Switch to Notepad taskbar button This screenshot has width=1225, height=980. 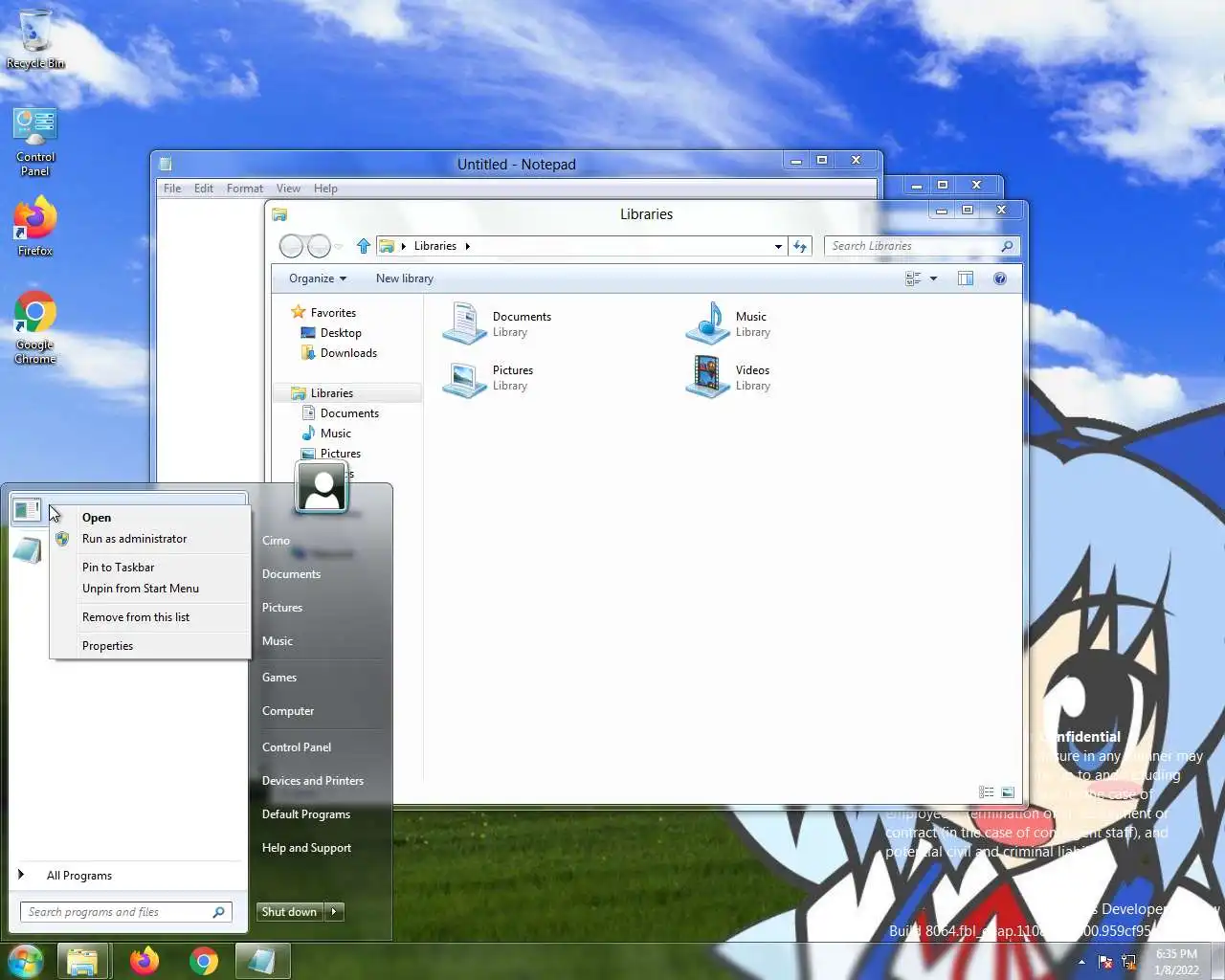coord(262,961)
